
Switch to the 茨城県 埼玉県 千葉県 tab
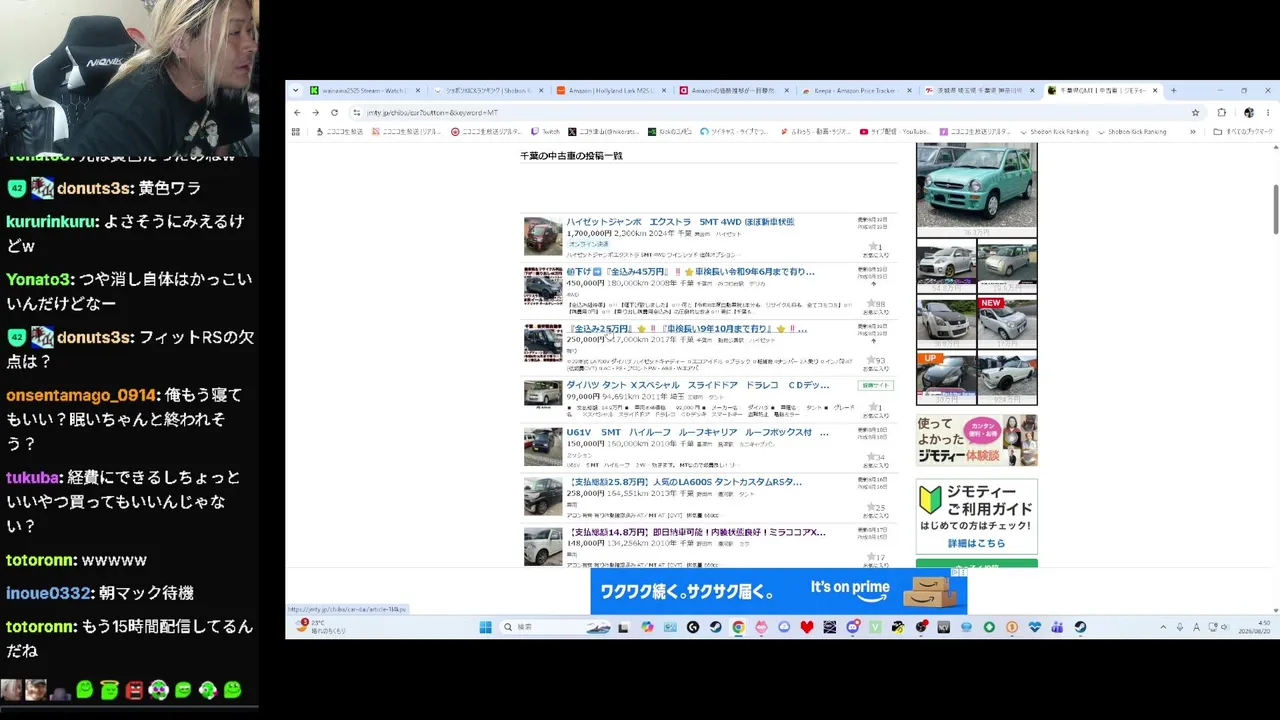coord(980,90)
